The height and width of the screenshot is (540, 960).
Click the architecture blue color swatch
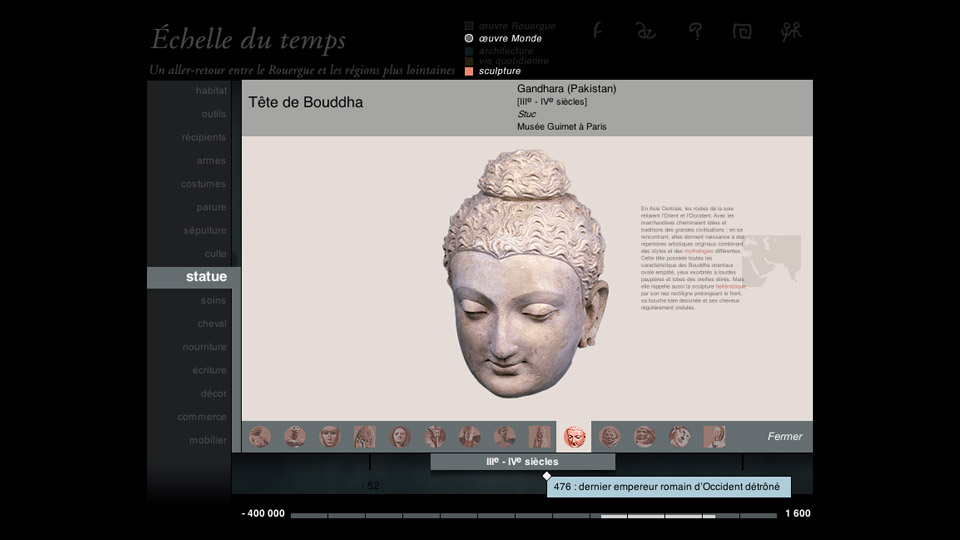point(469,51)
